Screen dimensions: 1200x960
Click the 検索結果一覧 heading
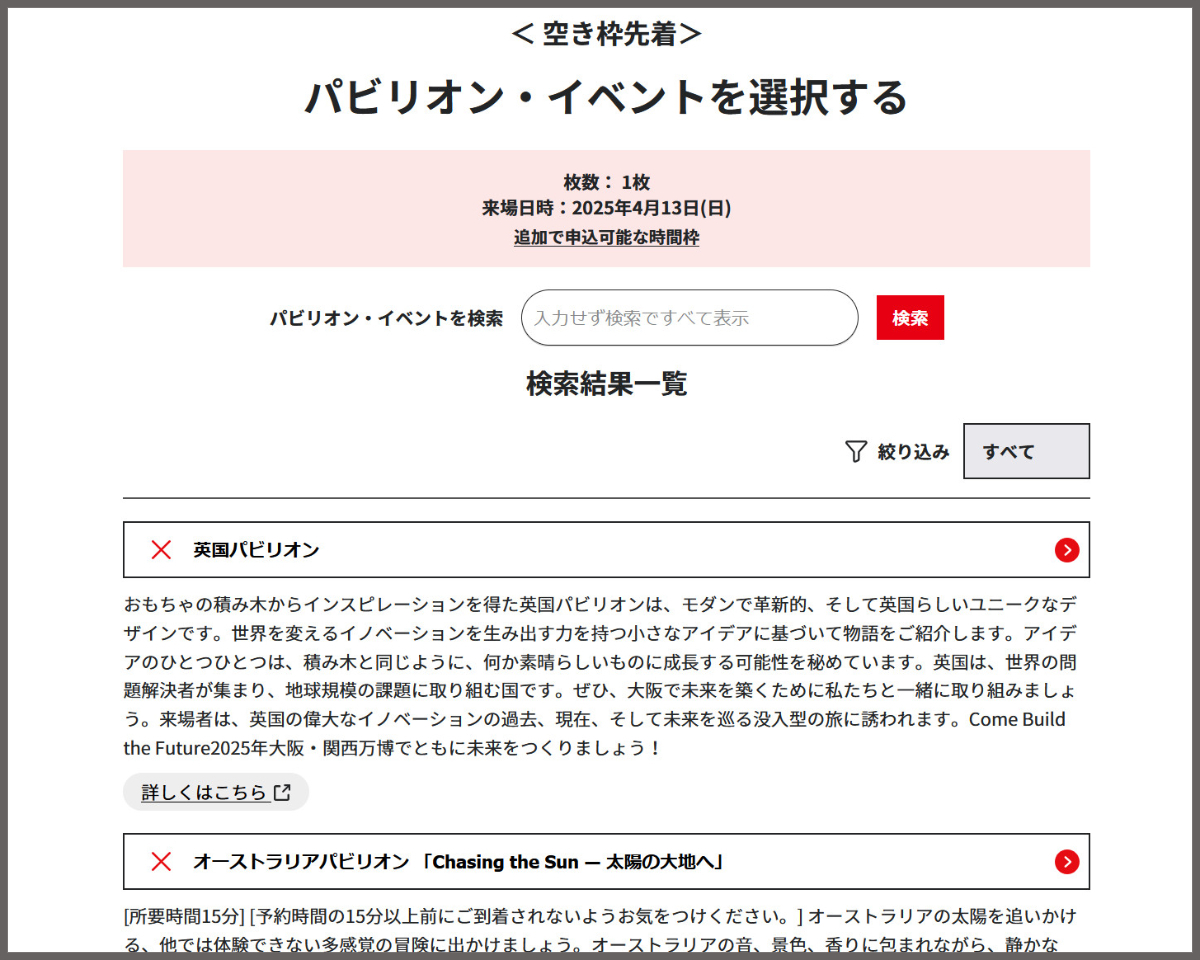[606, 384]
